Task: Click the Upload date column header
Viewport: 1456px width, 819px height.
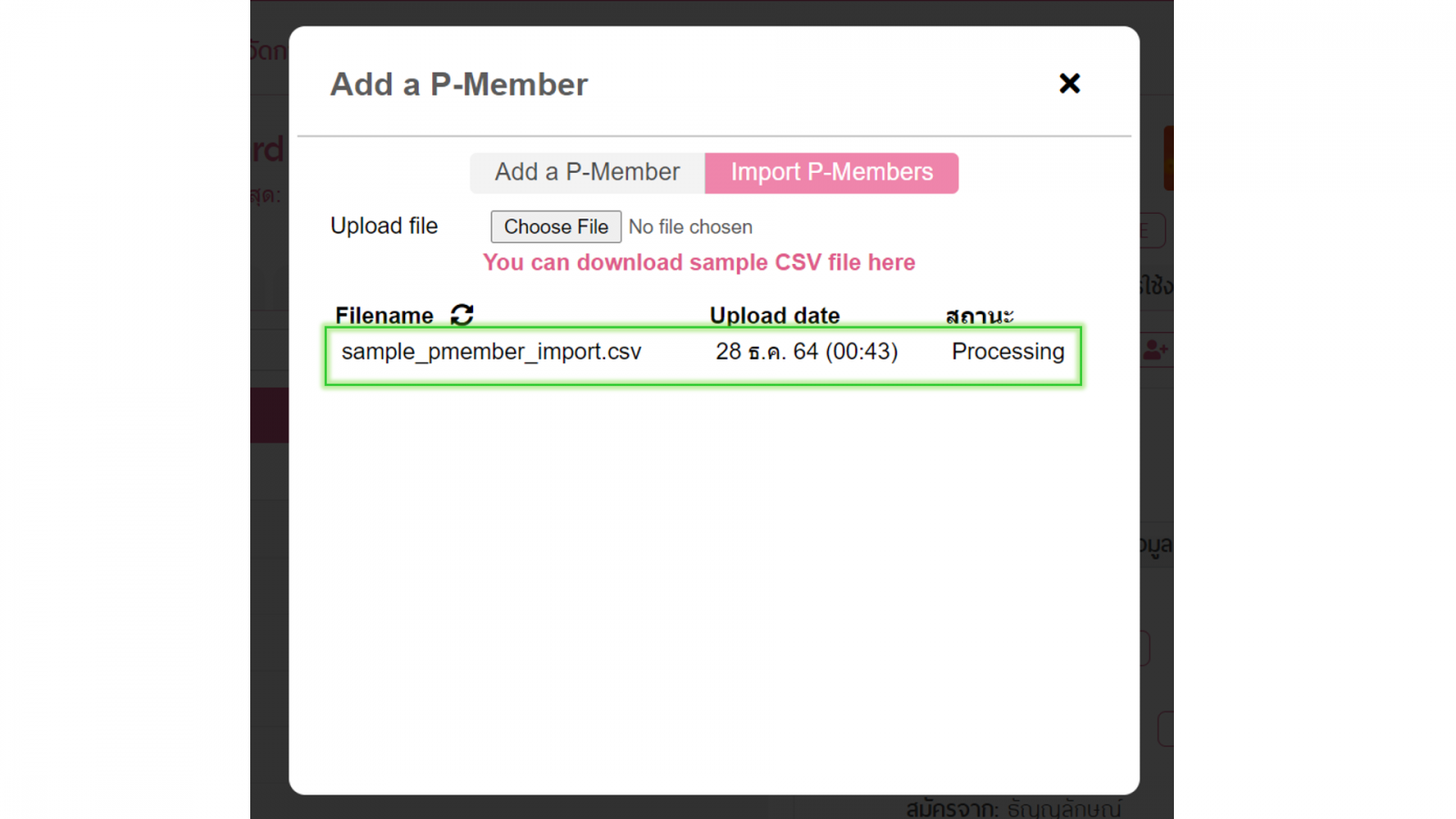Action: [x=774, y=316]
